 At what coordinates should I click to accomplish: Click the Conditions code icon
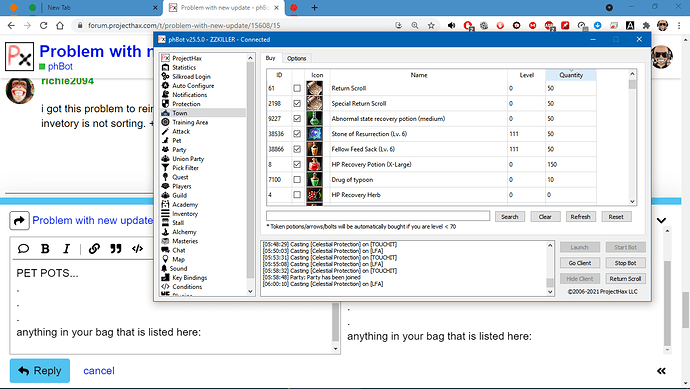[165, 286]
